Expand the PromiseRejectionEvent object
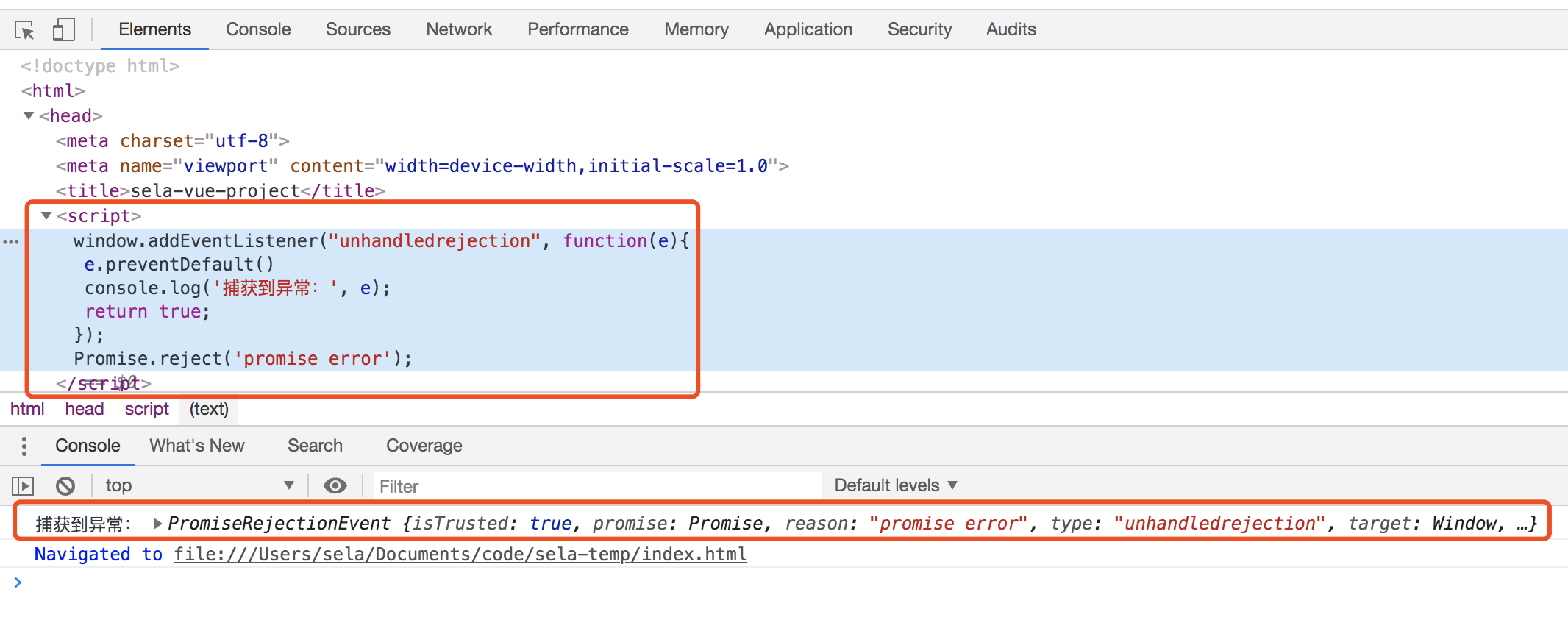 (x=158, y=524)
